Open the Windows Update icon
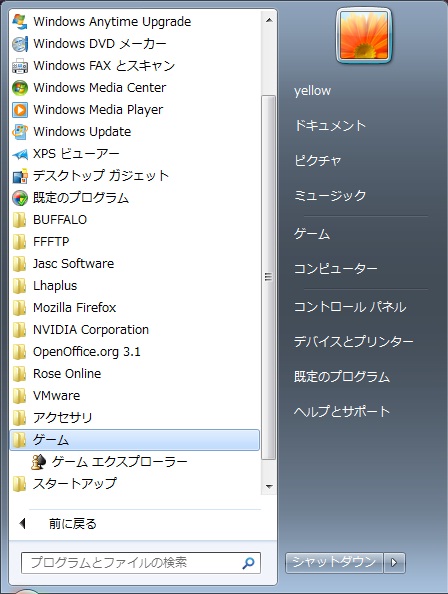 click(x=20, y=131)
